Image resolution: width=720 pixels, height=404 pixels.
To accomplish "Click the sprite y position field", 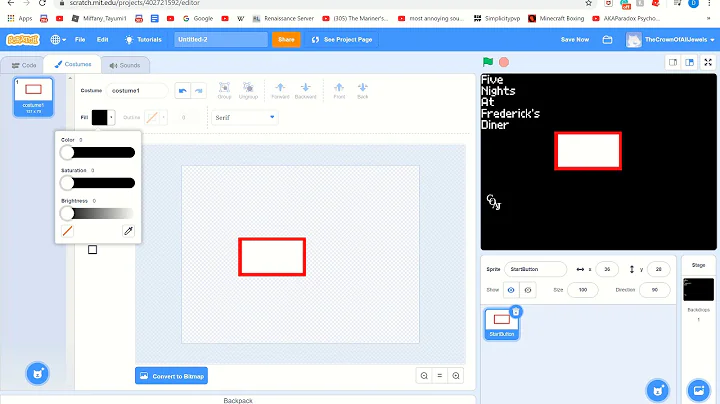I will 658,269.
